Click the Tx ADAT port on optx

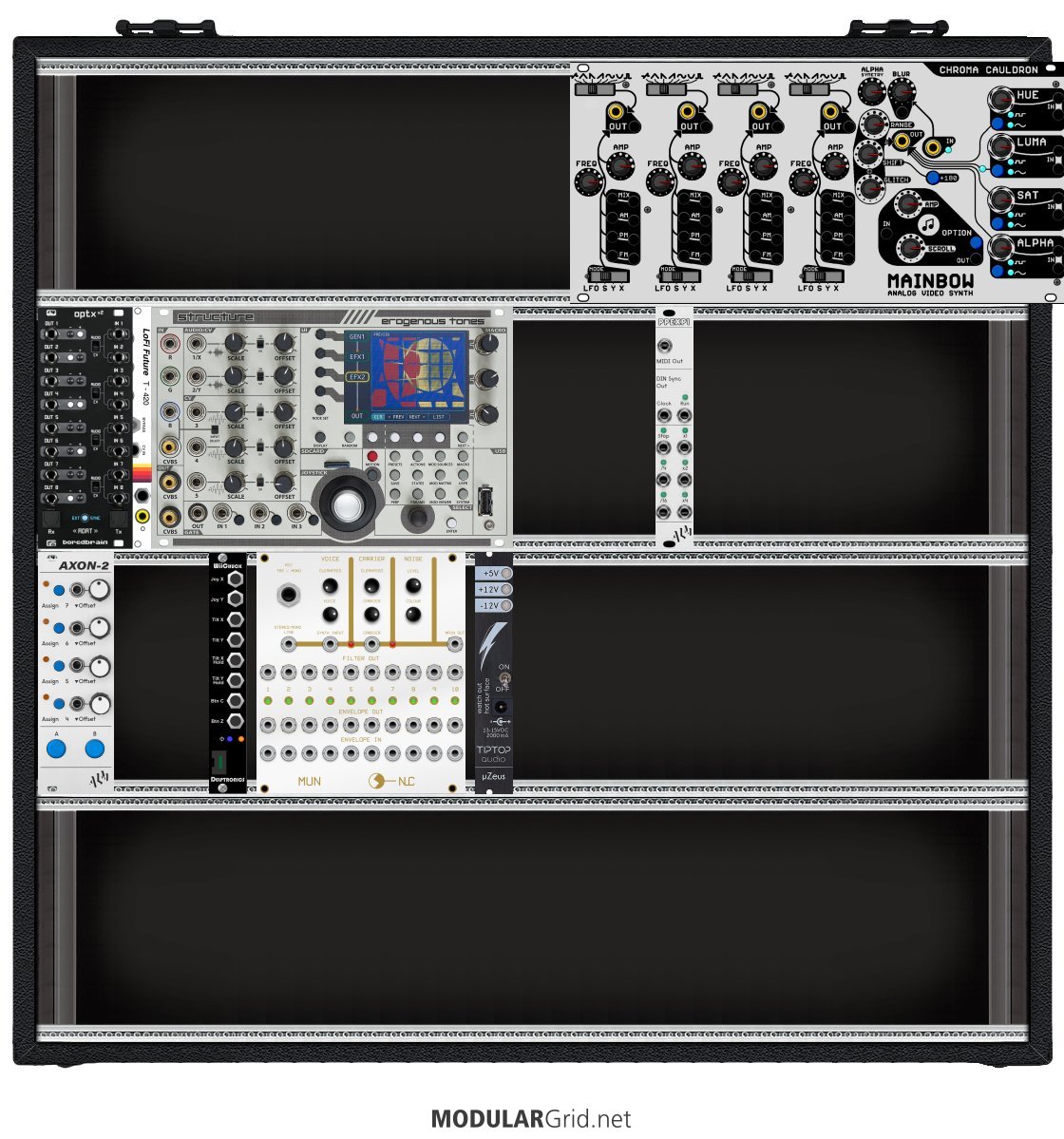pos(119,519)
